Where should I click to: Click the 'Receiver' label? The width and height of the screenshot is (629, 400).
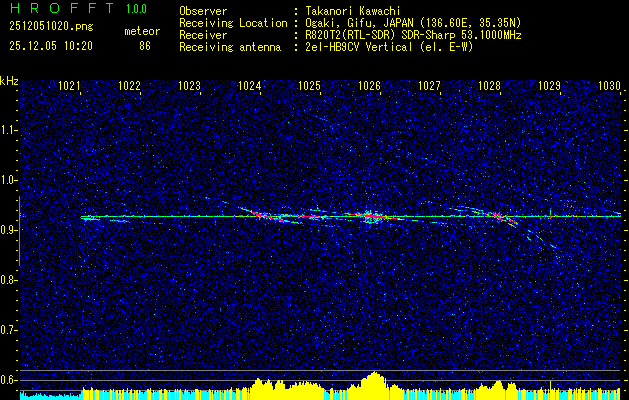pyautogui.click(x=203, y=35)
